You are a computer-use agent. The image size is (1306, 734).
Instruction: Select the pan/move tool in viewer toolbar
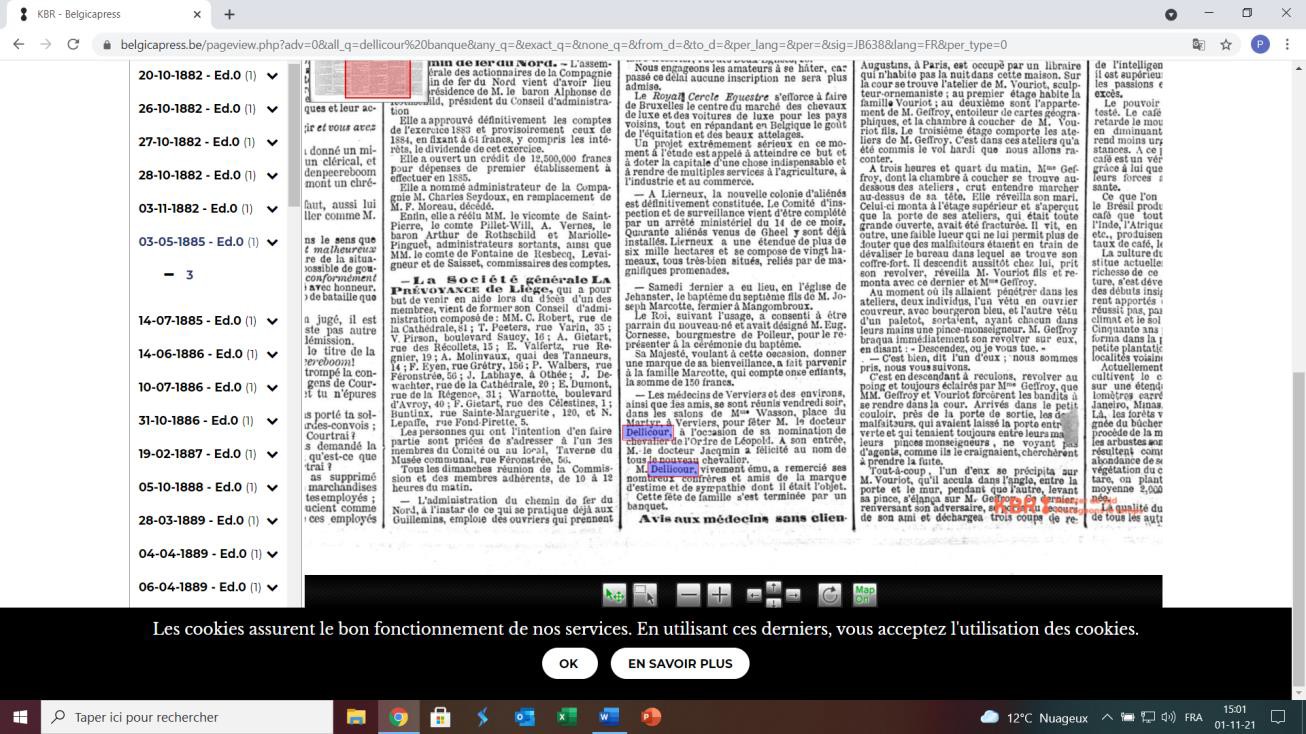tap(614, 595)
